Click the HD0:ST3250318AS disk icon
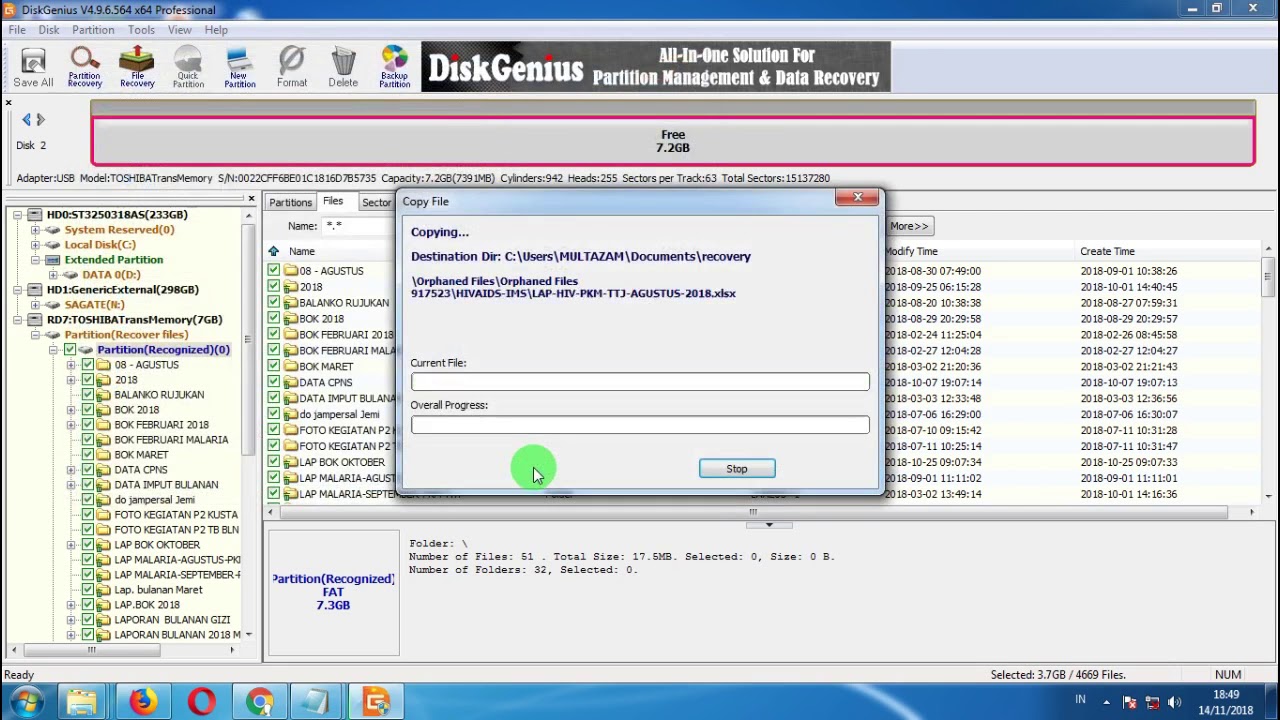 tap(35, 214)
